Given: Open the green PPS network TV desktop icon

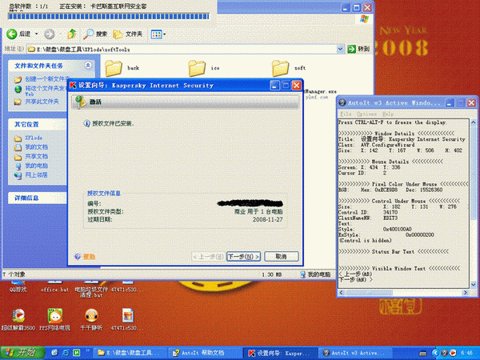Looking at the screenshot, I should (55, 315).
